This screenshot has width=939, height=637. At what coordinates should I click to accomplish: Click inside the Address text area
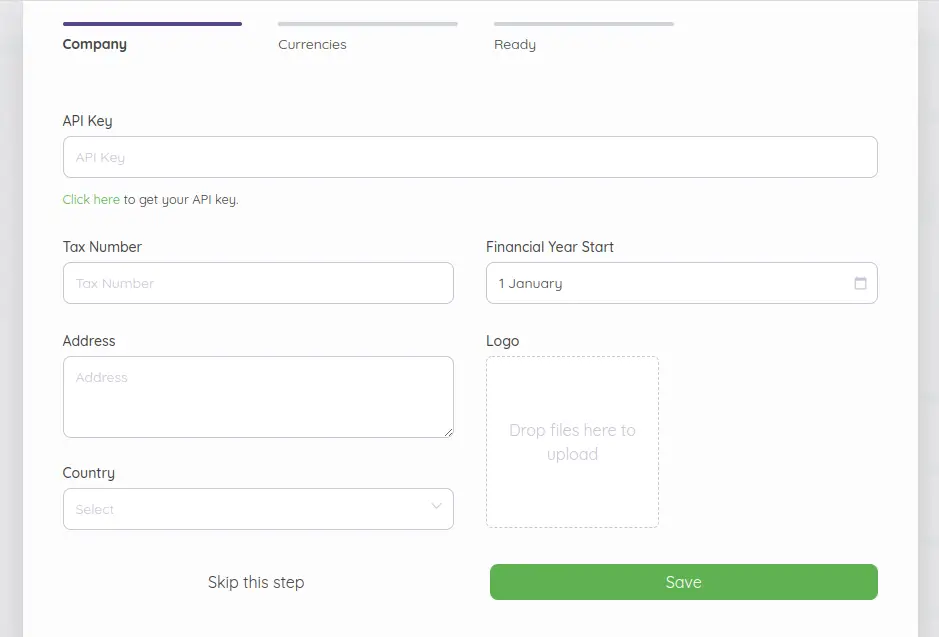coord(258,397)
